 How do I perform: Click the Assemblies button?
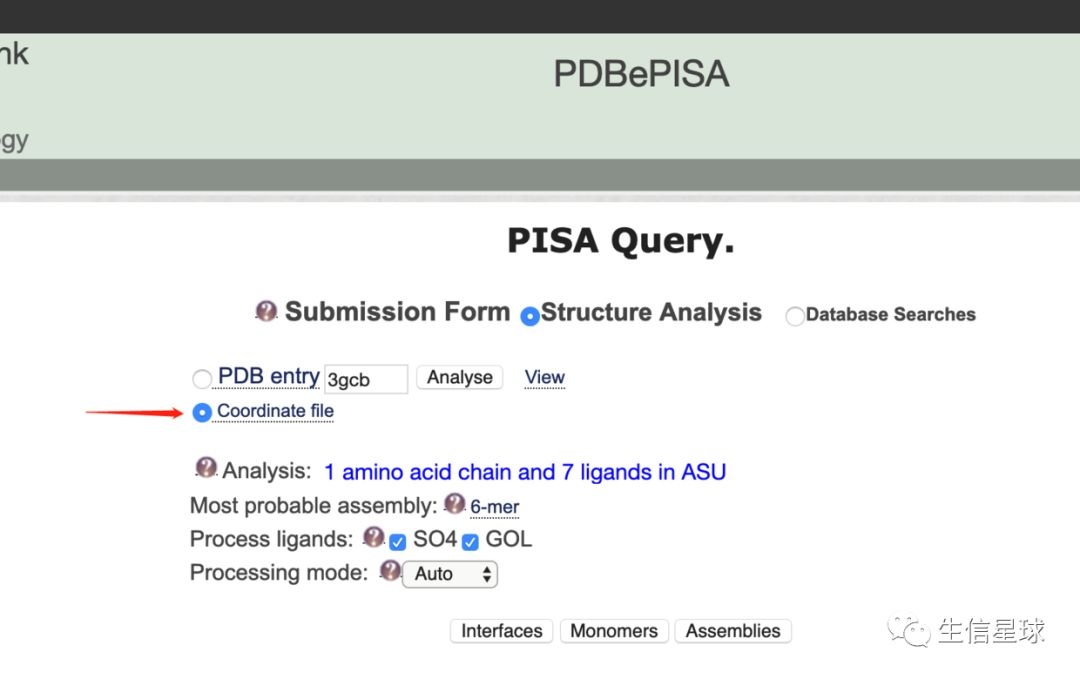[x=733, y=631]
